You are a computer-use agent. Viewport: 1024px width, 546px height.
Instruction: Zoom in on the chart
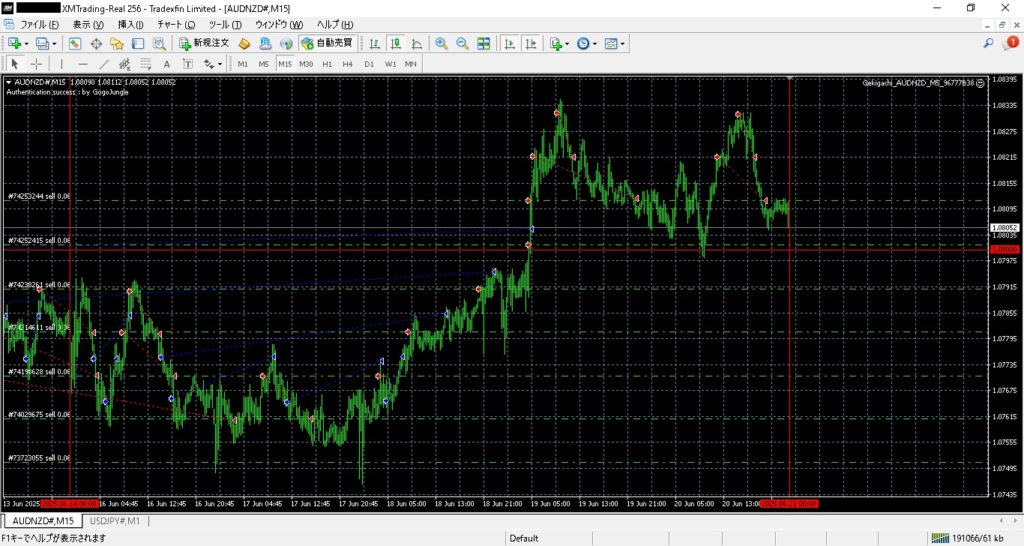441,44
